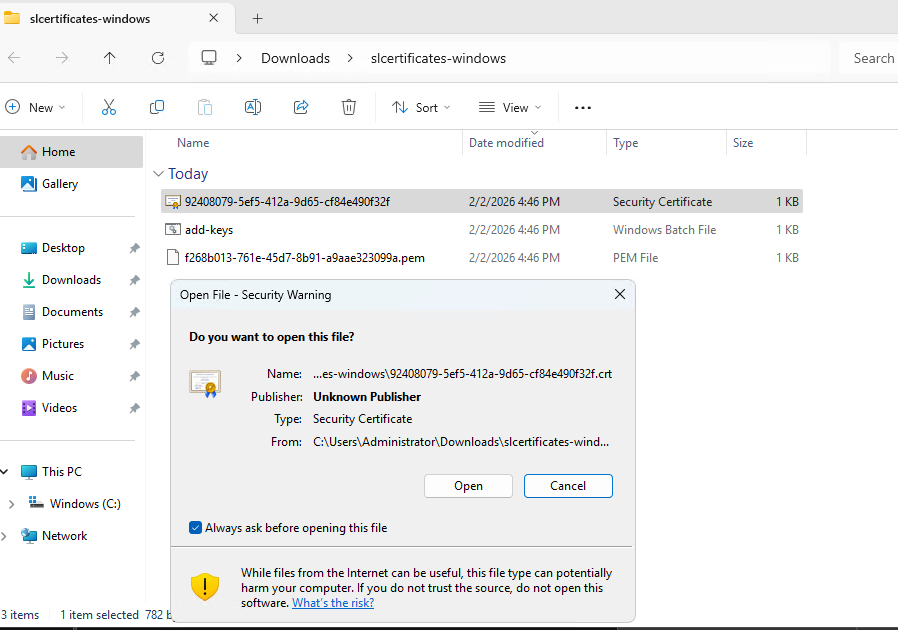This screenshot has width=898, height=630.
Task: Open Downloads in the sidebar
Action: pos(71,280)
